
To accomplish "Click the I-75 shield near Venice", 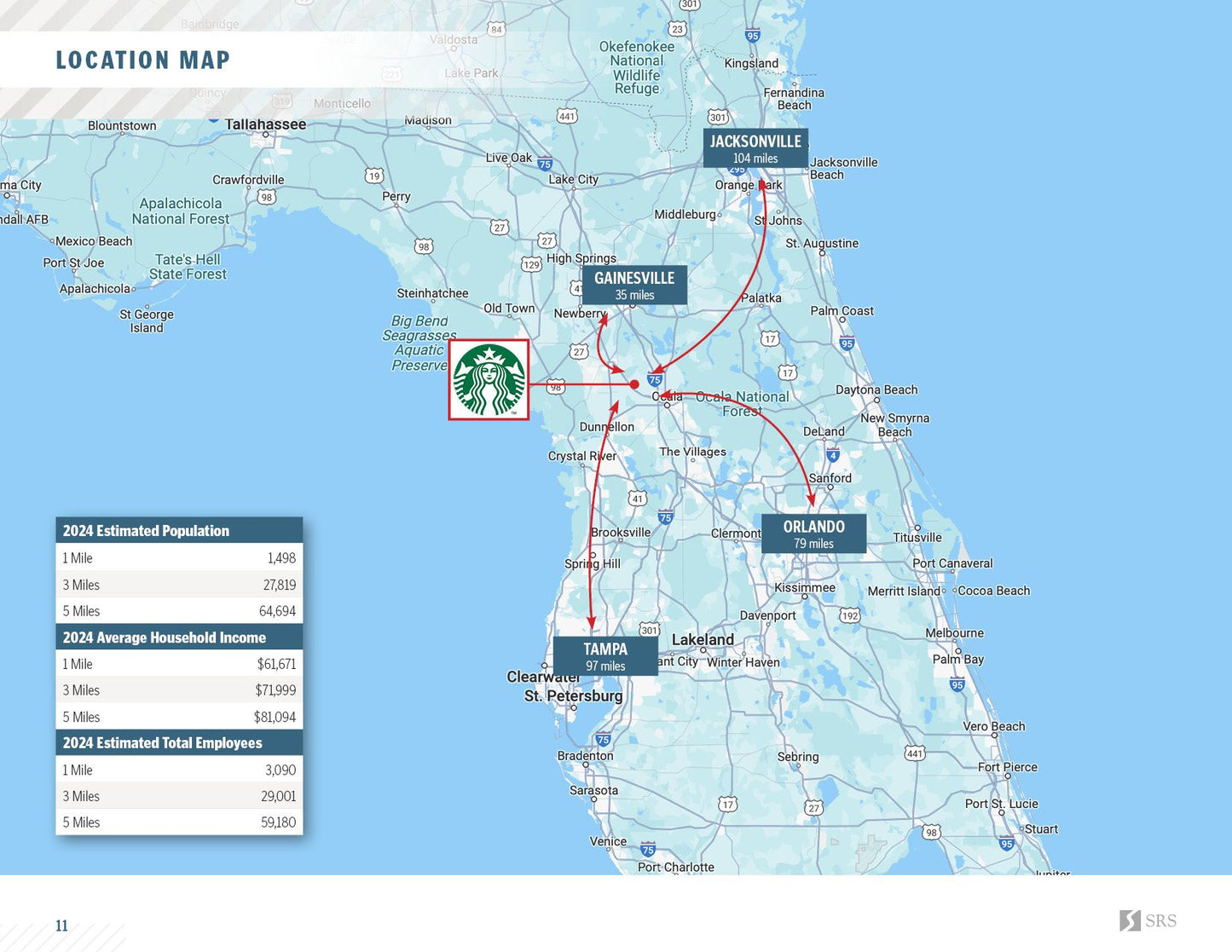I will coord(648,850).
